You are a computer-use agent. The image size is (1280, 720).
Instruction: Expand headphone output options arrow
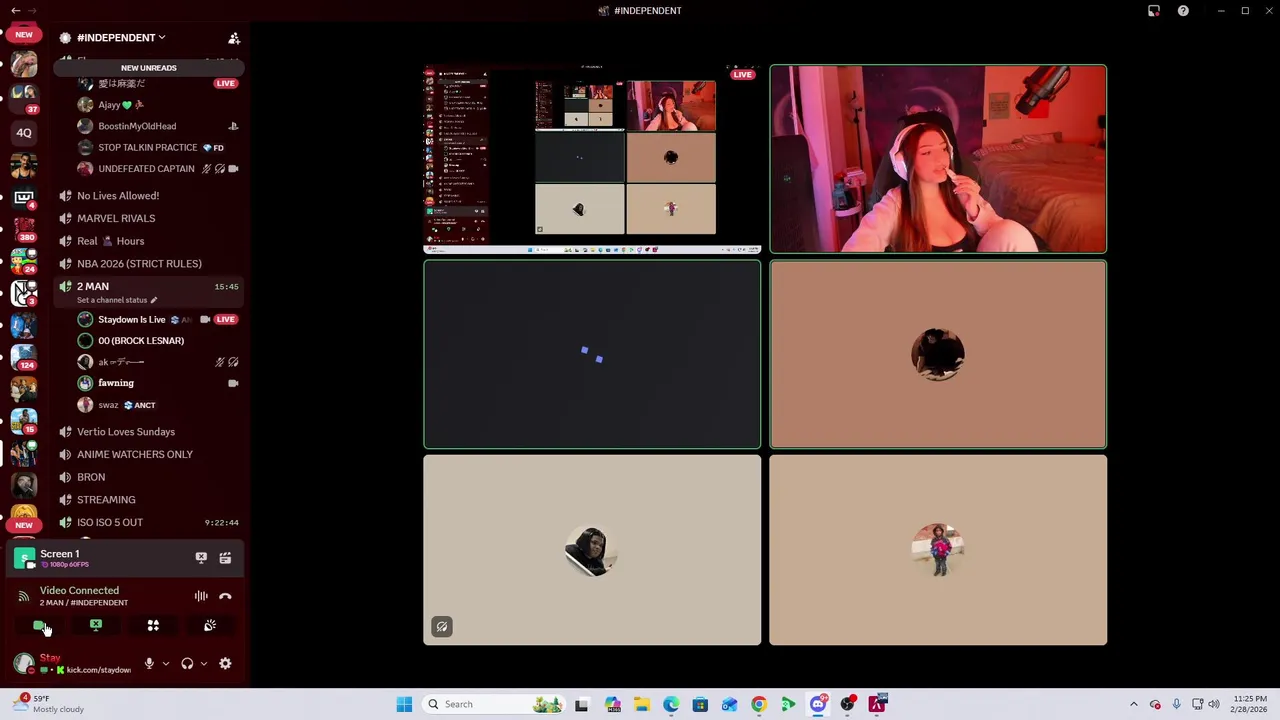(x=203, y=664)
